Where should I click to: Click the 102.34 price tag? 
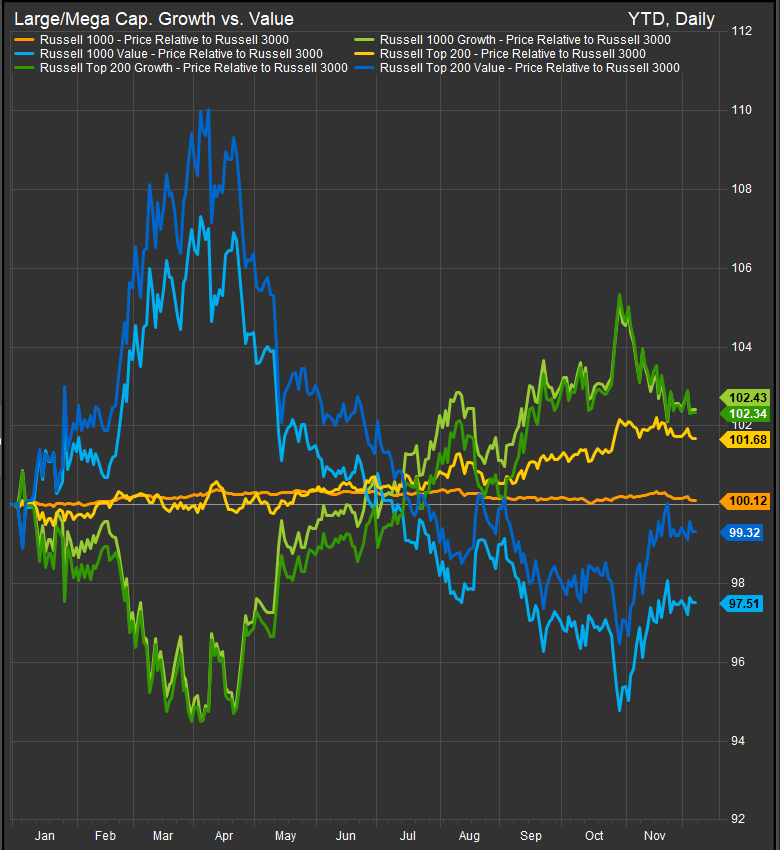(742, 414)
